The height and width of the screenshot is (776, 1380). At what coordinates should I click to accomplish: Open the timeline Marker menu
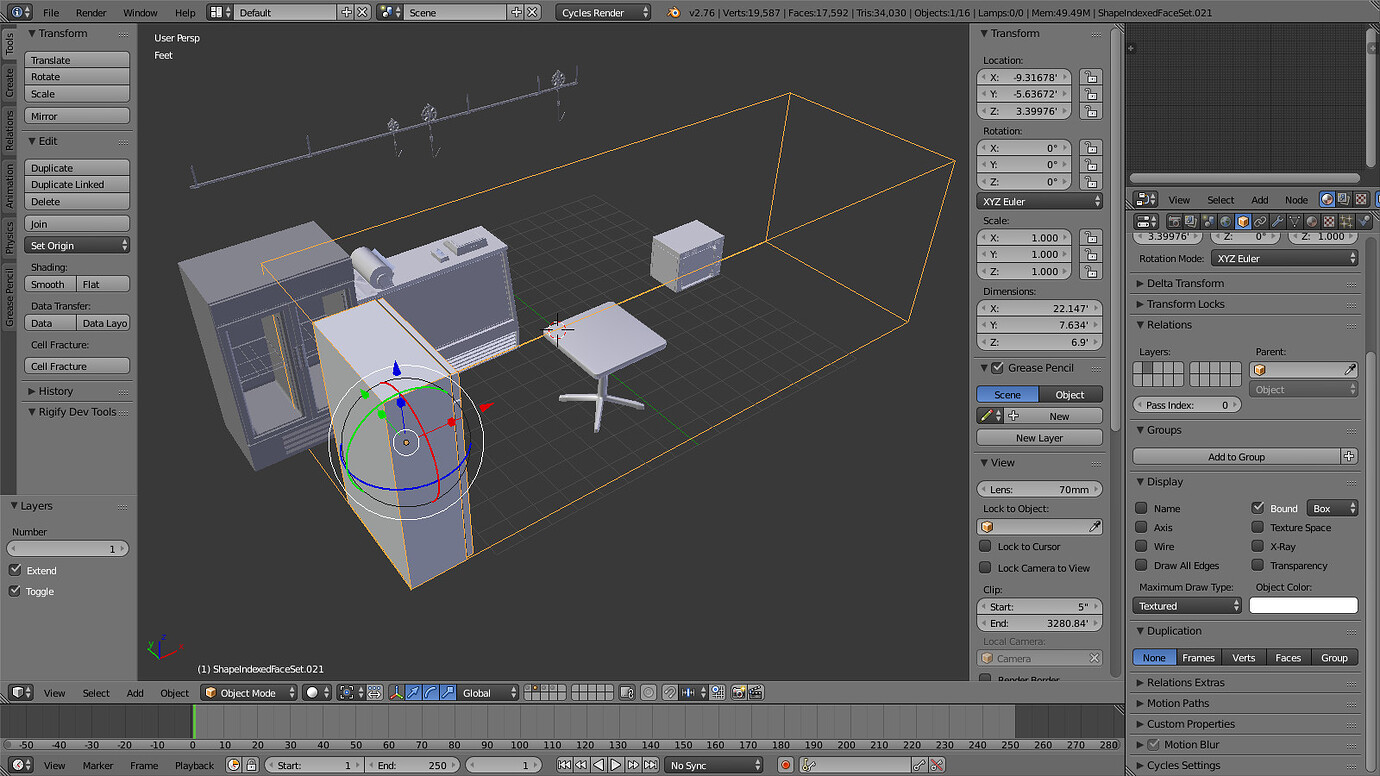pos(98,765)
